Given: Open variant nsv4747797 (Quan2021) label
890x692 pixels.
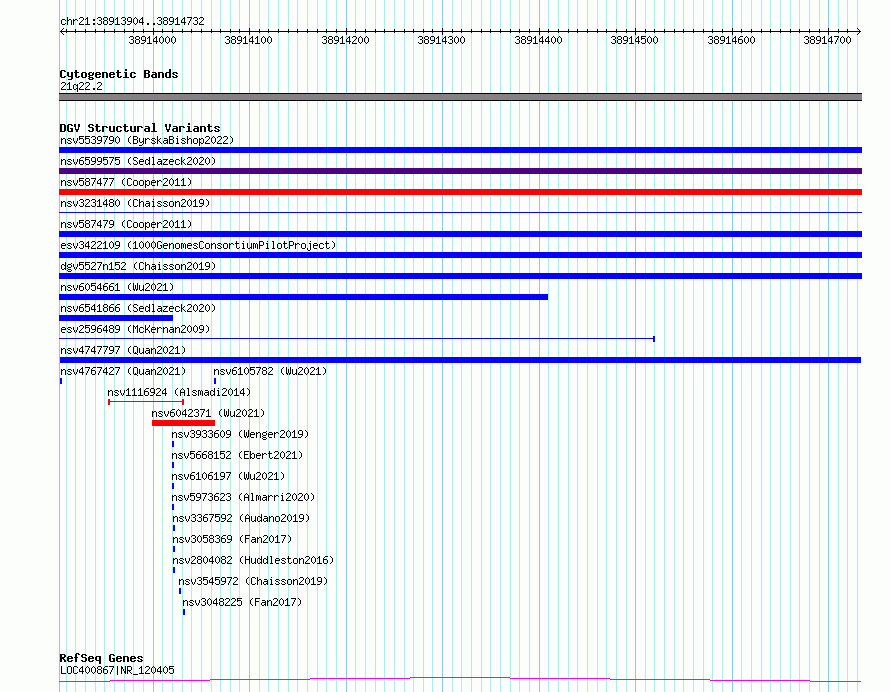Looking at the screenshot, I should click(x=123, y=350).
